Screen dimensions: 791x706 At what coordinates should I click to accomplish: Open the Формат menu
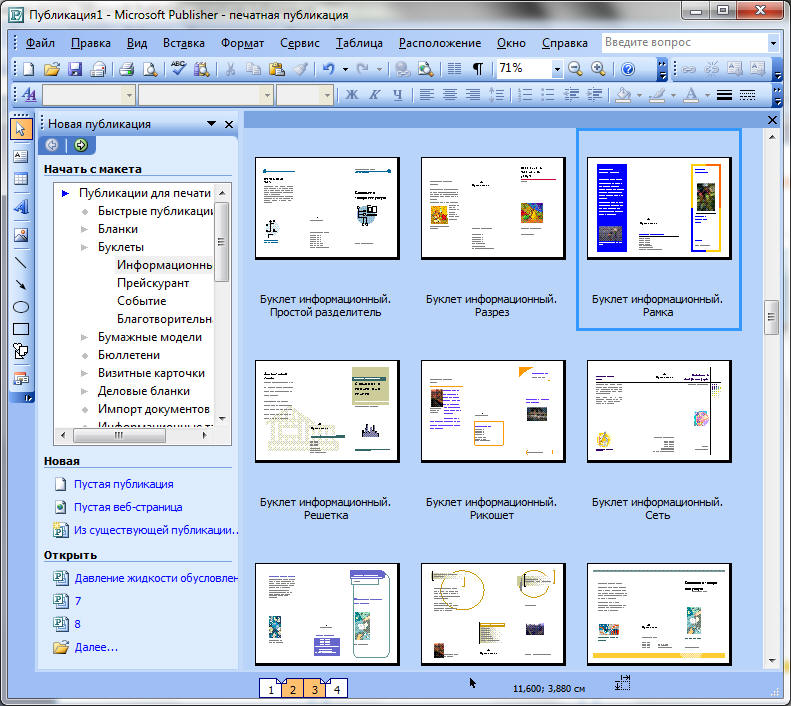point(242,43)
